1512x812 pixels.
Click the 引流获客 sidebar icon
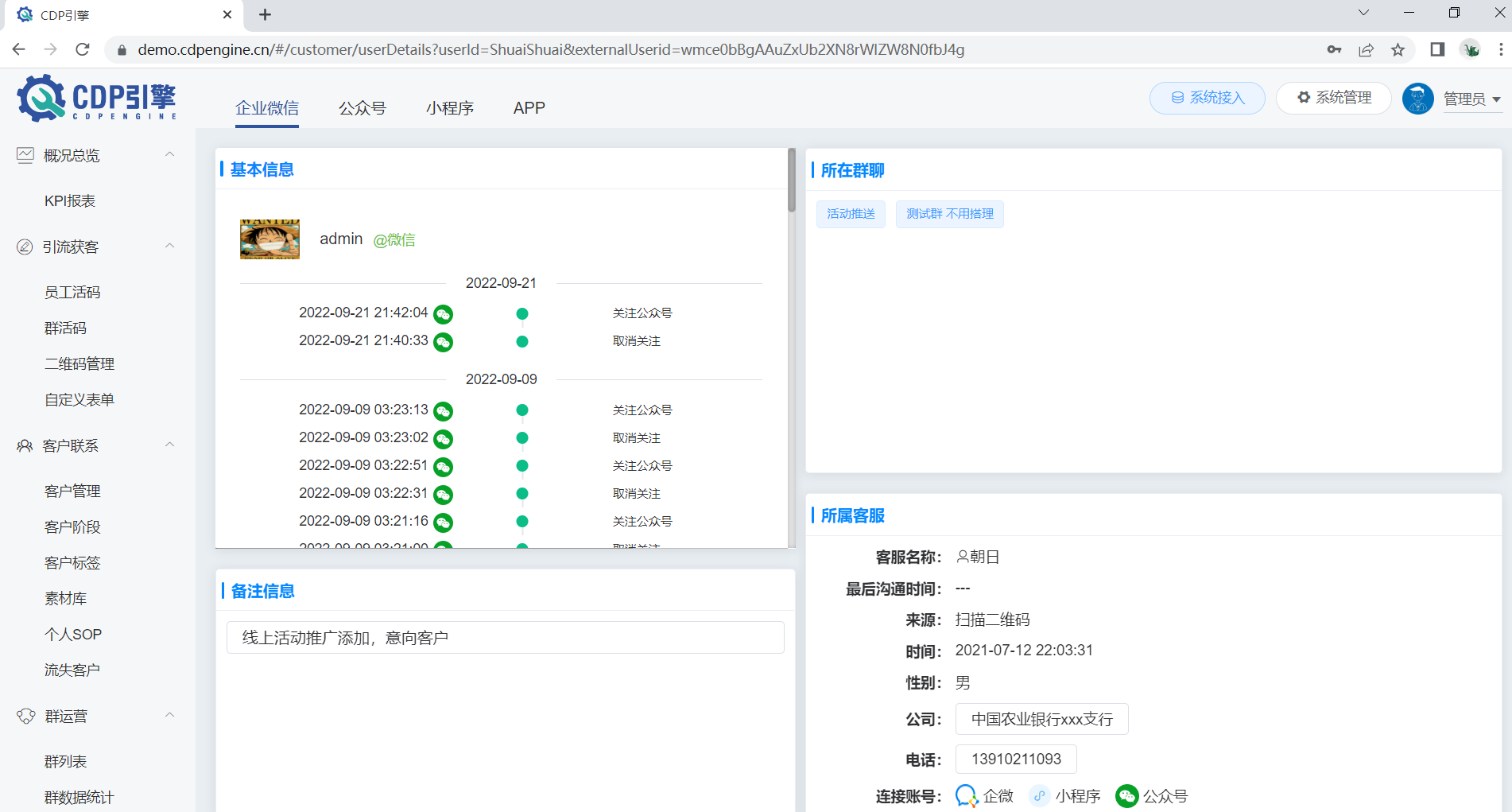coord(25,247)
